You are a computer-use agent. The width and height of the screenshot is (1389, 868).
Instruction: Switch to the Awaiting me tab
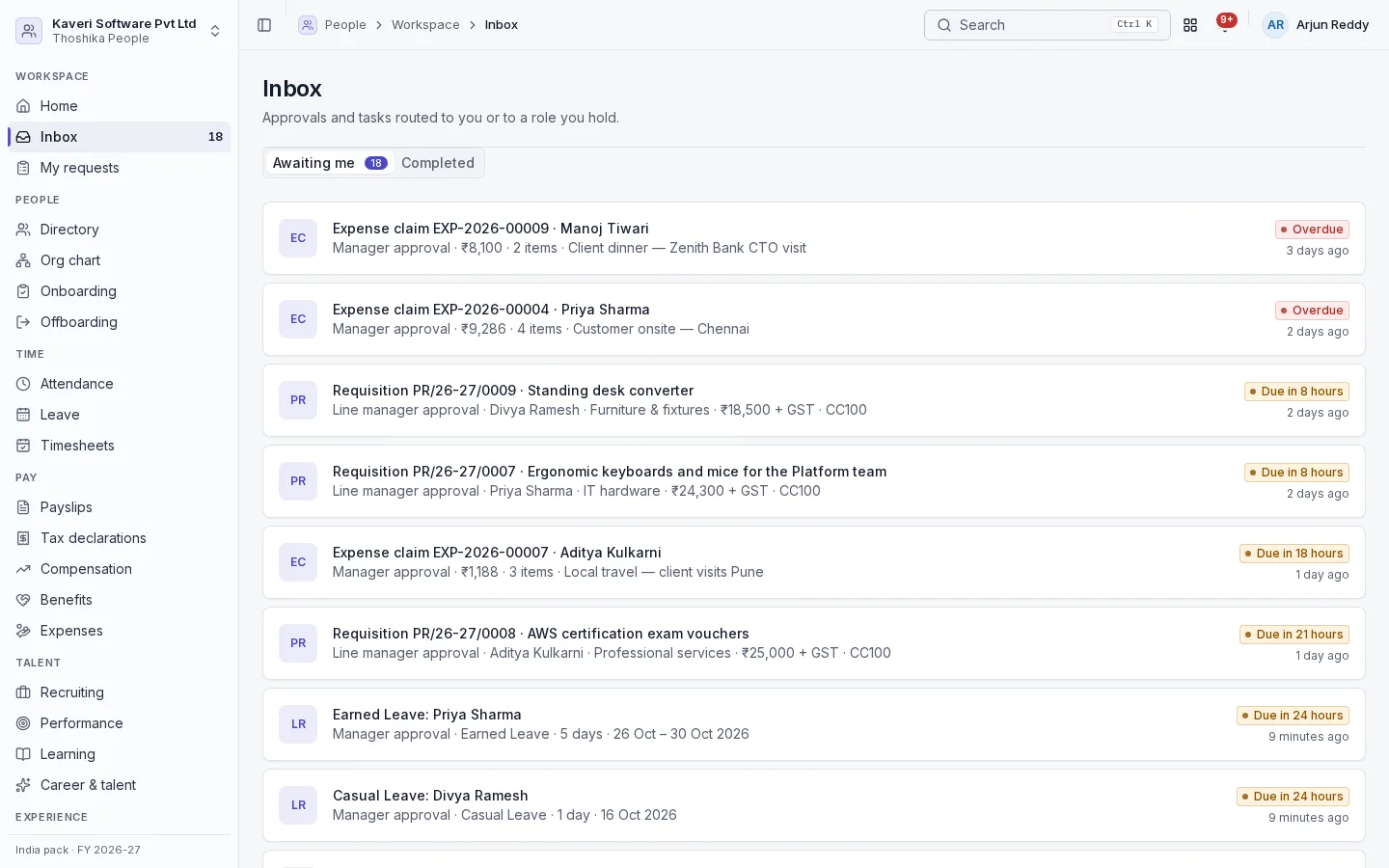330,163
